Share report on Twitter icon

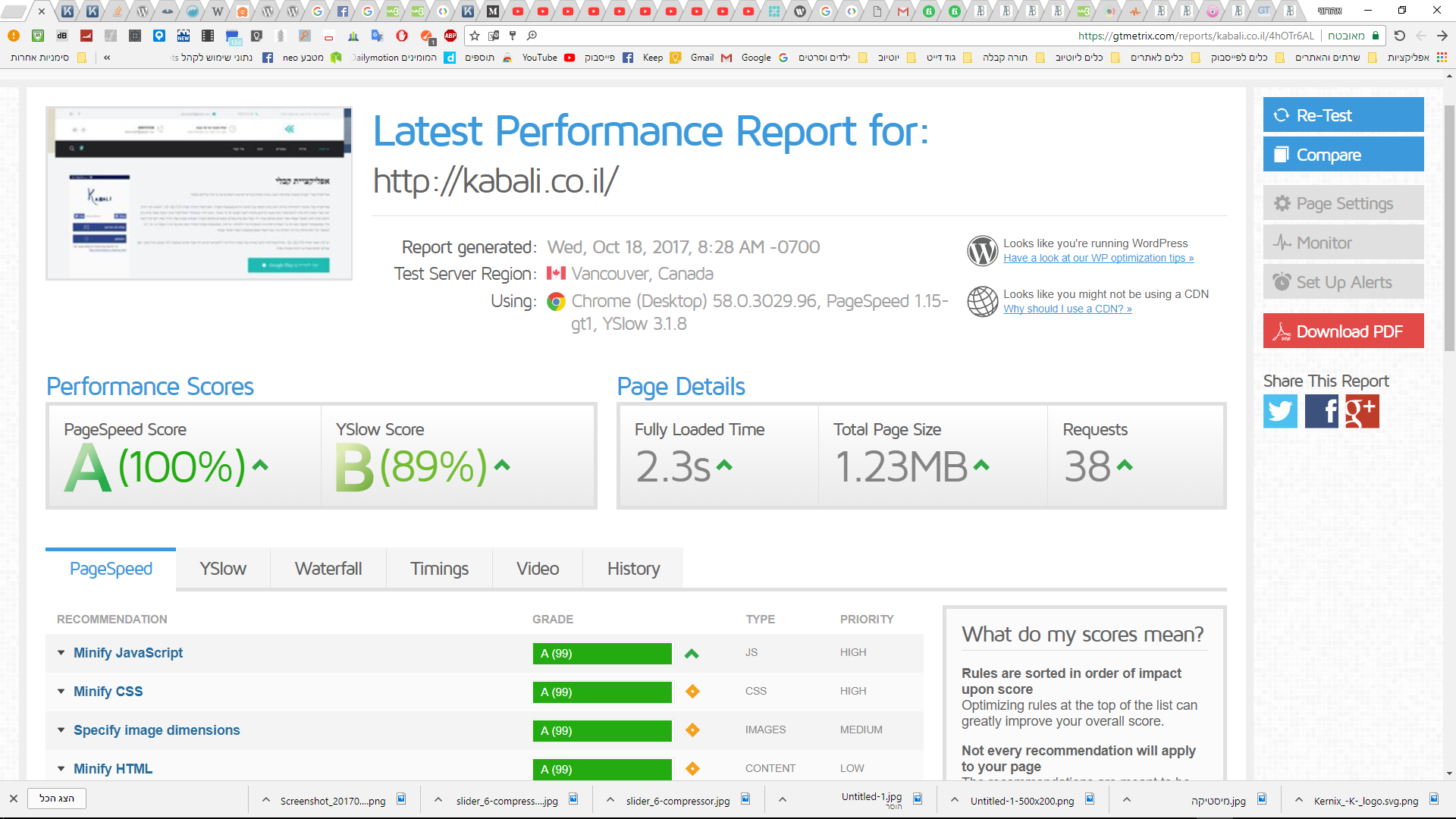(1280, 411)
